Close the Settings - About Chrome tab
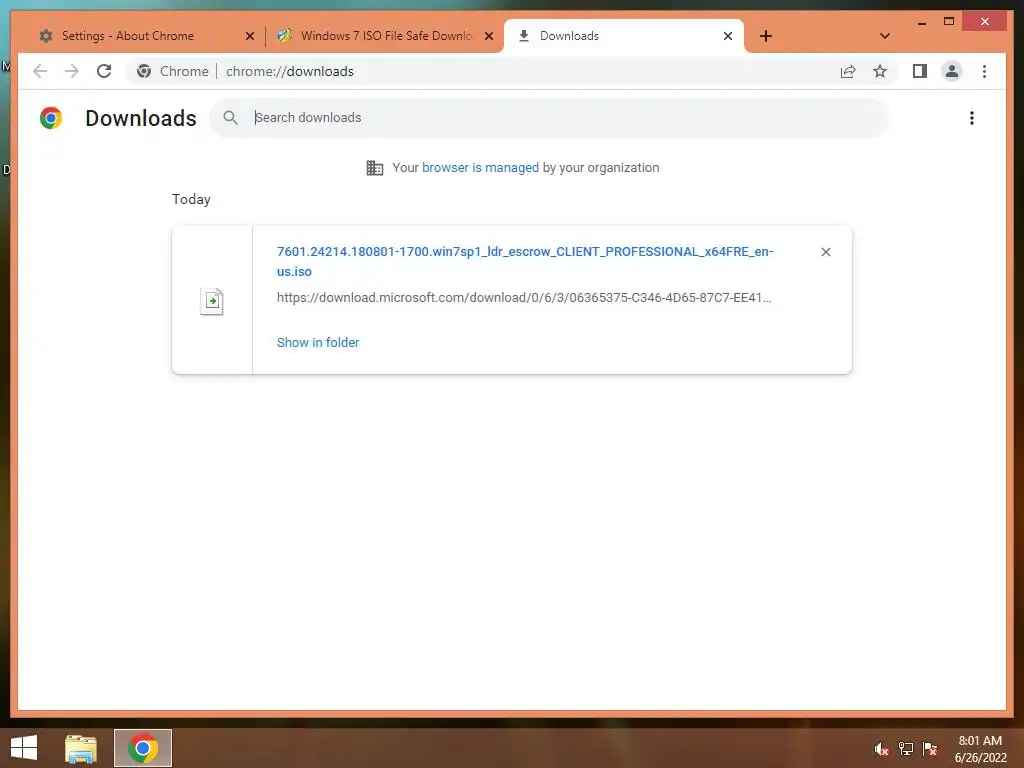 [x=249, y=36]
